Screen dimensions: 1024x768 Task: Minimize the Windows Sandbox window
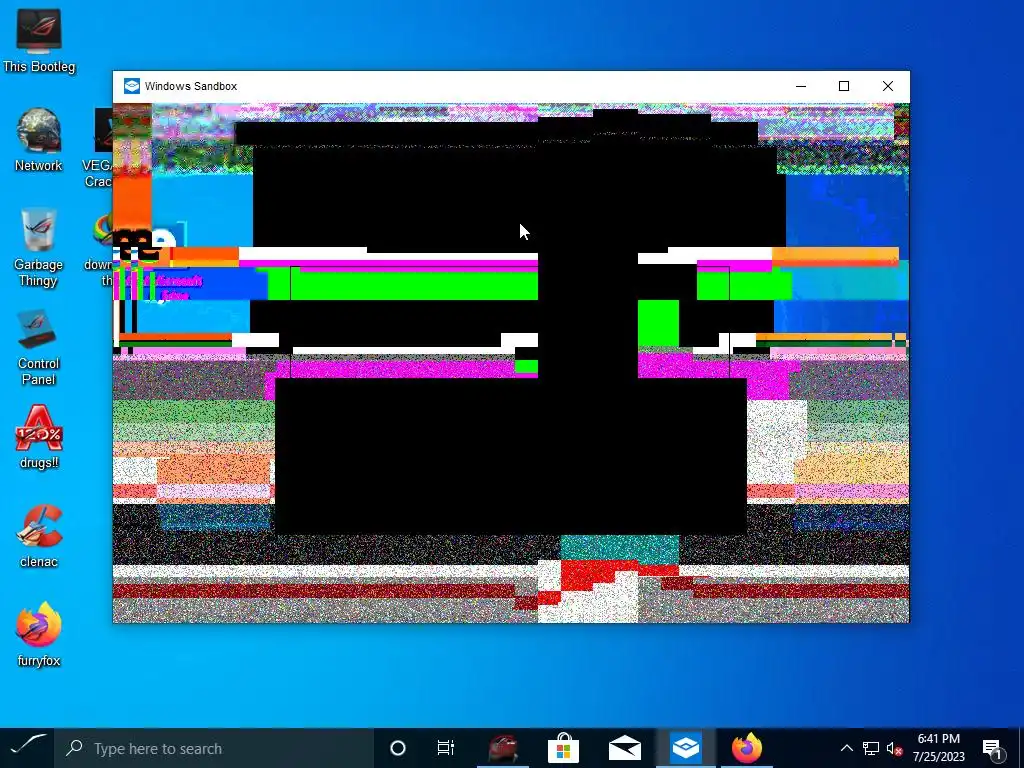tap(801, 86)
